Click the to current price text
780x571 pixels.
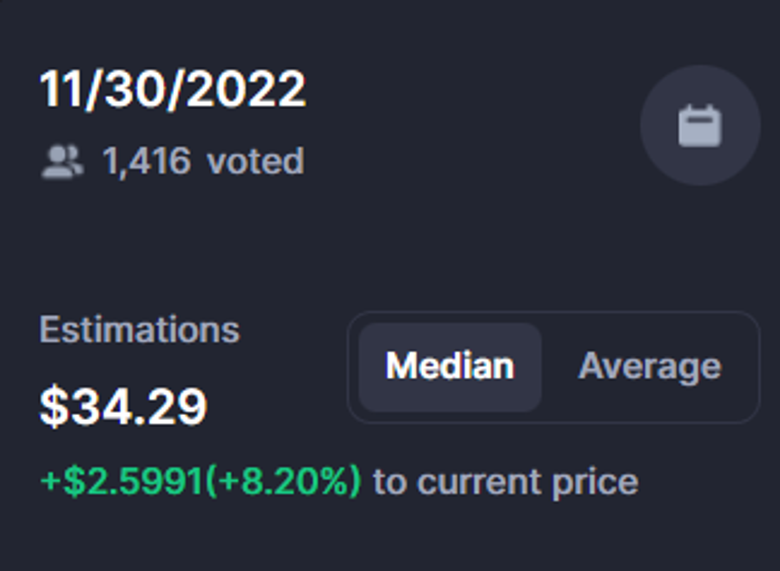click(x=505, y=482)
